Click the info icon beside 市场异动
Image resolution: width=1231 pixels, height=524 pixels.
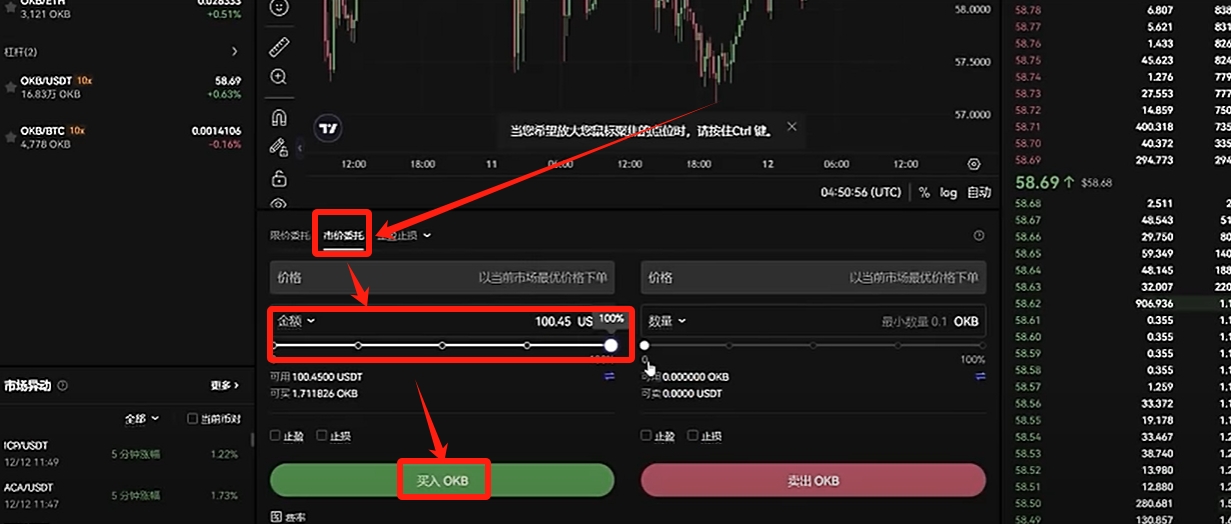point(63,386)
